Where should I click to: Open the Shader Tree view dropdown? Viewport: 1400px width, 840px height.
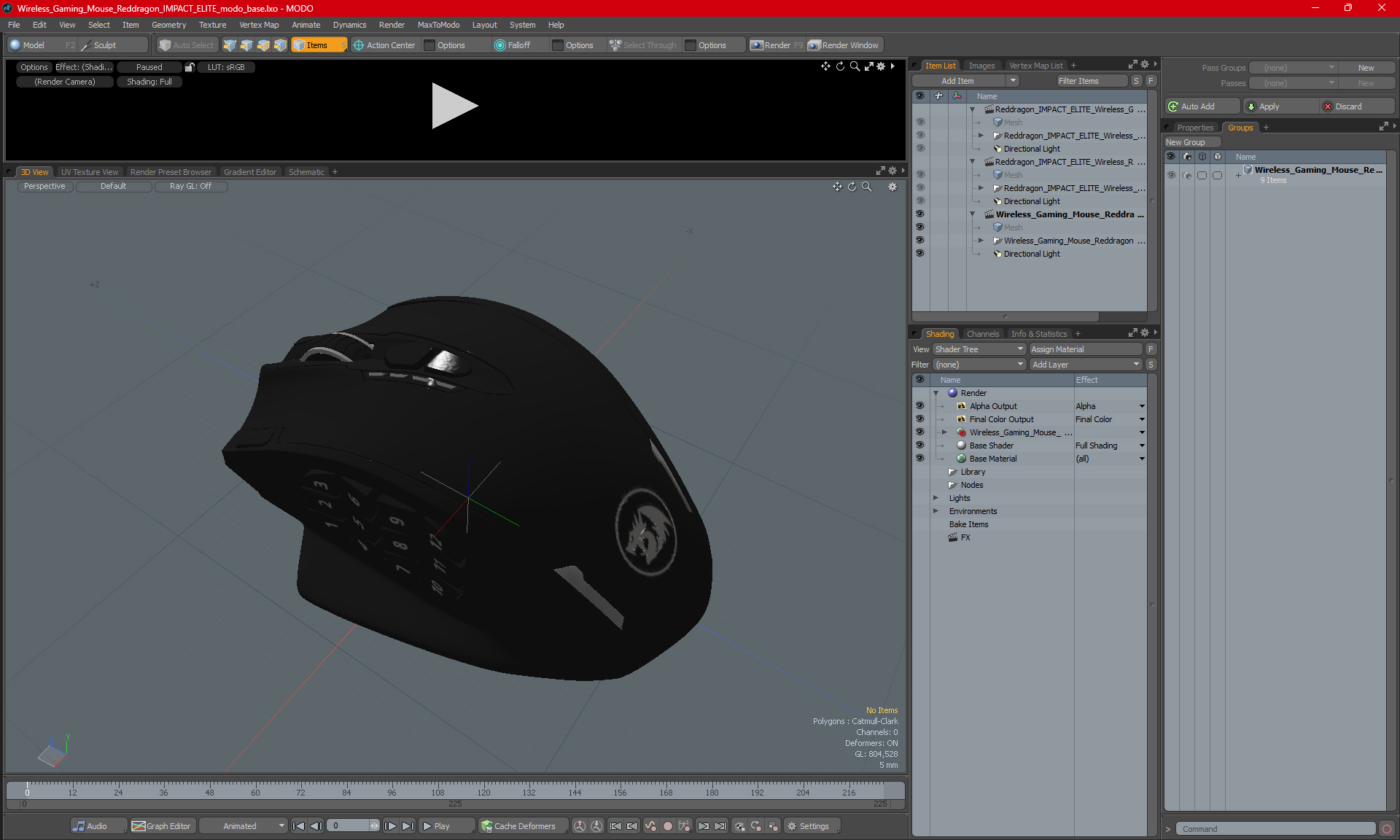tap(979, 349)
